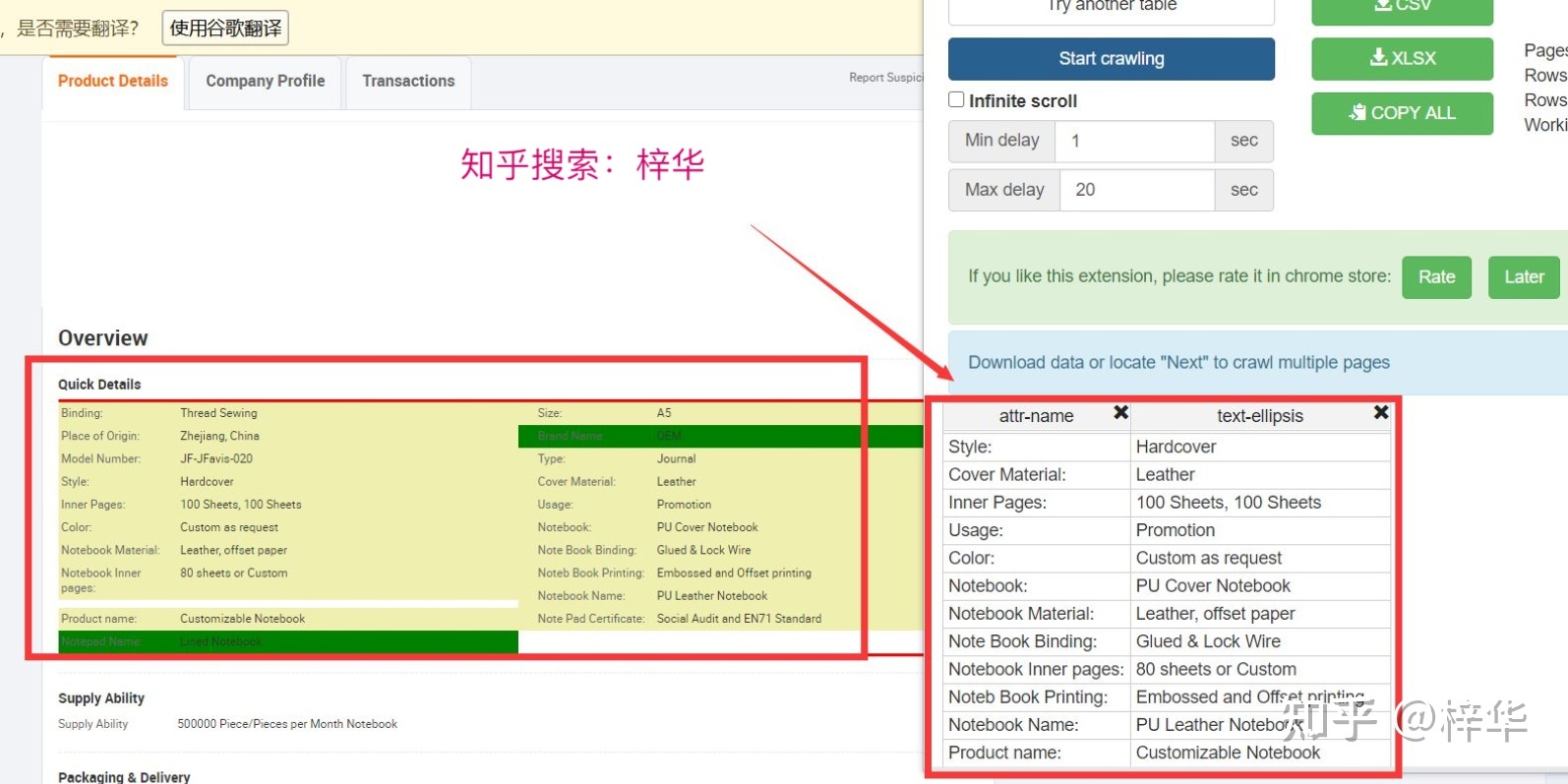The width and height of the screenshot is (1568, 784).
Task: Click 'PU Cover Notebook' in results table
Action: click(x=1260, y=585)
